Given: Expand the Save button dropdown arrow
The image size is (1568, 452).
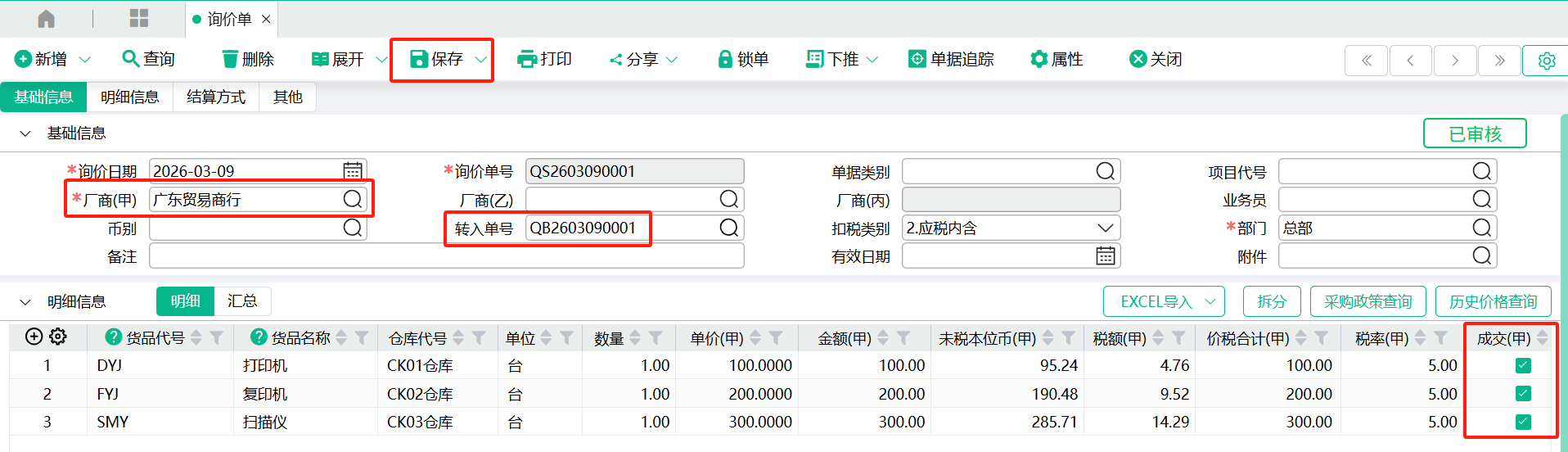Looking at the screenshot, I should tap(481, 60).
